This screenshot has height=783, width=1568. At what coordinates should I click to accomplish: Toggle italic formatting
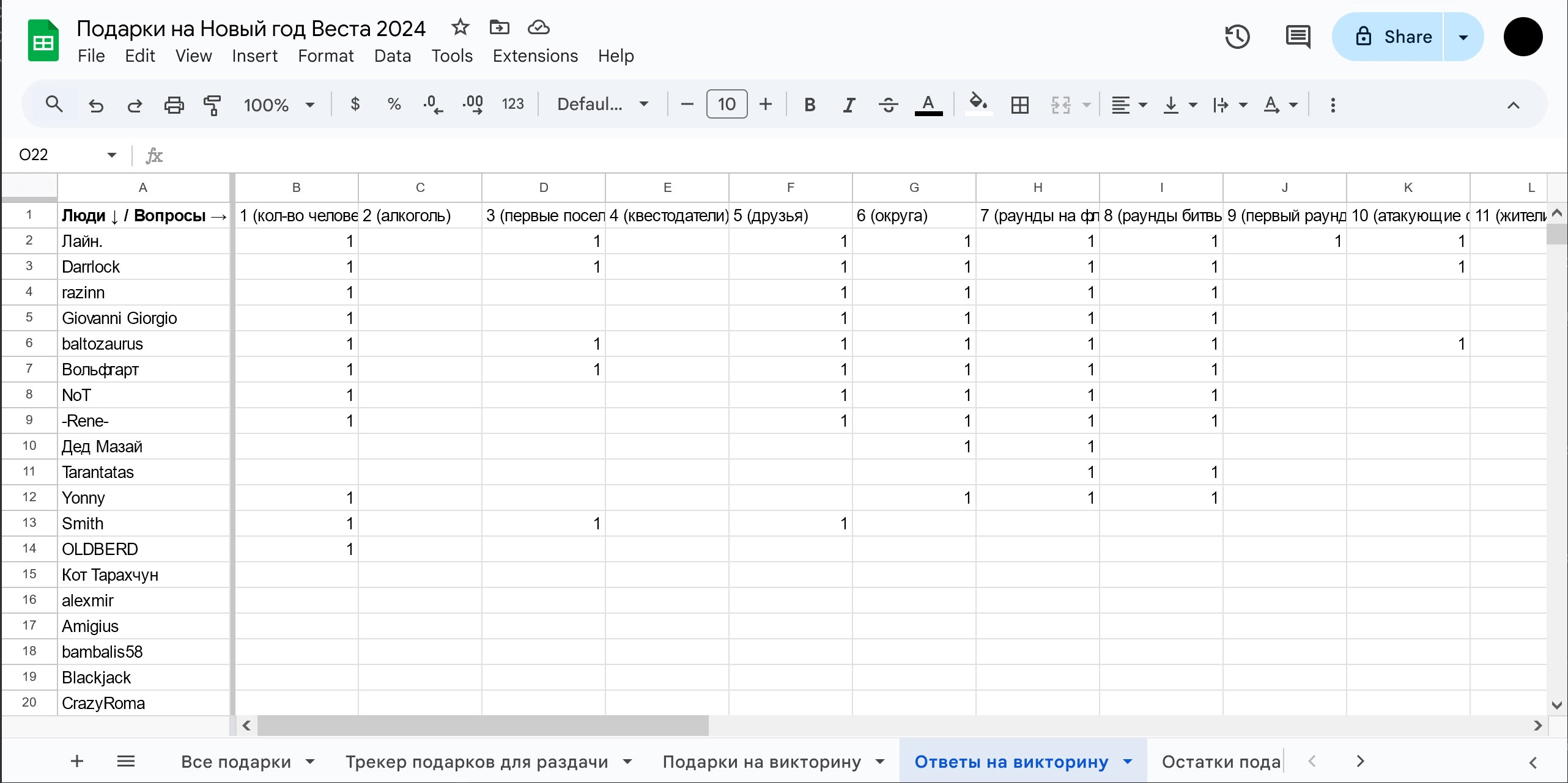[849, 105]
